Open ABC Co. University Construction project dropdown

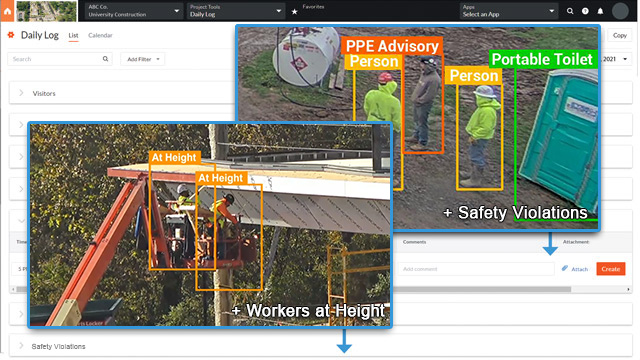pyautogui.click(x=134, y=11)
